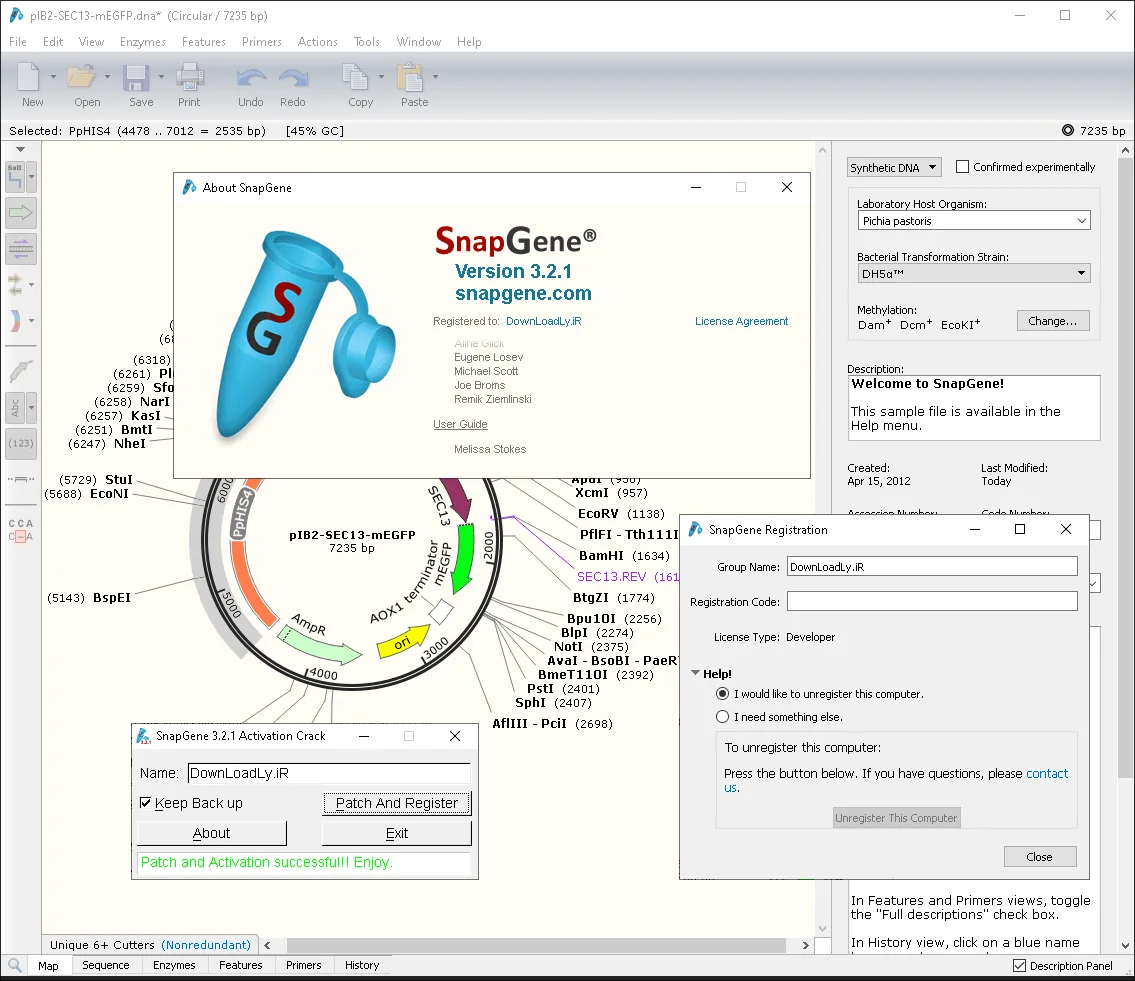Open the Tools menu
The height and width of the screenshot is (981, 1135).
point(366,42)
